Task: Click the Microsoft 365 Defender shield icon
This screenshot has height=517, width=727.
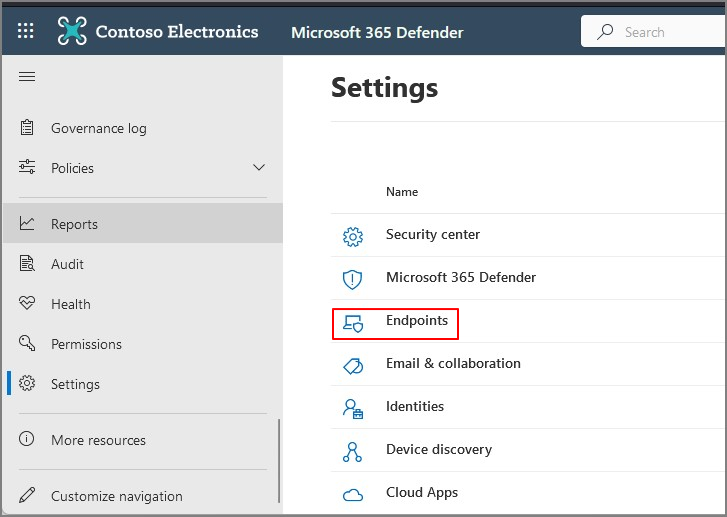Action: pos(352,280)
